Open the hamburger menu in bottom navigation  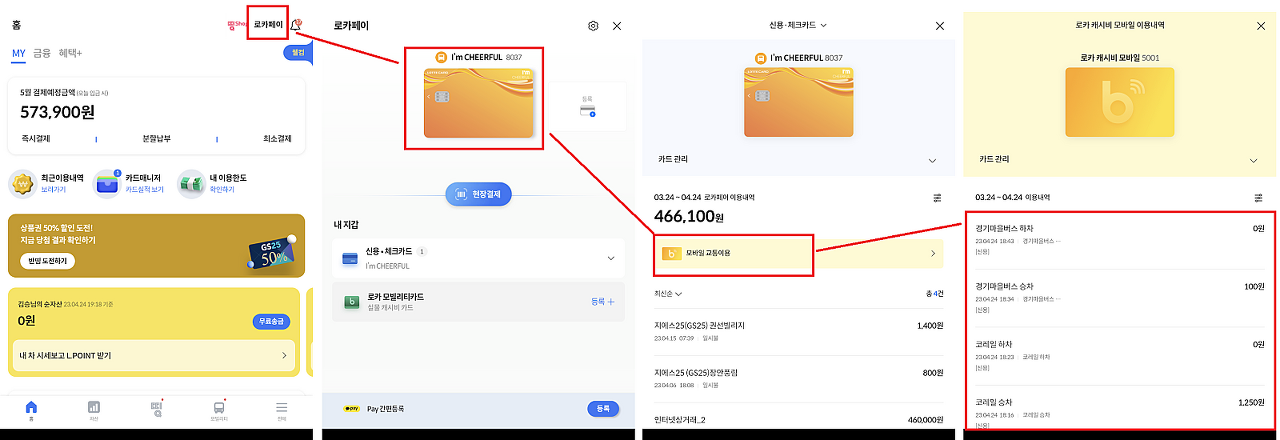tap(282, 408)
